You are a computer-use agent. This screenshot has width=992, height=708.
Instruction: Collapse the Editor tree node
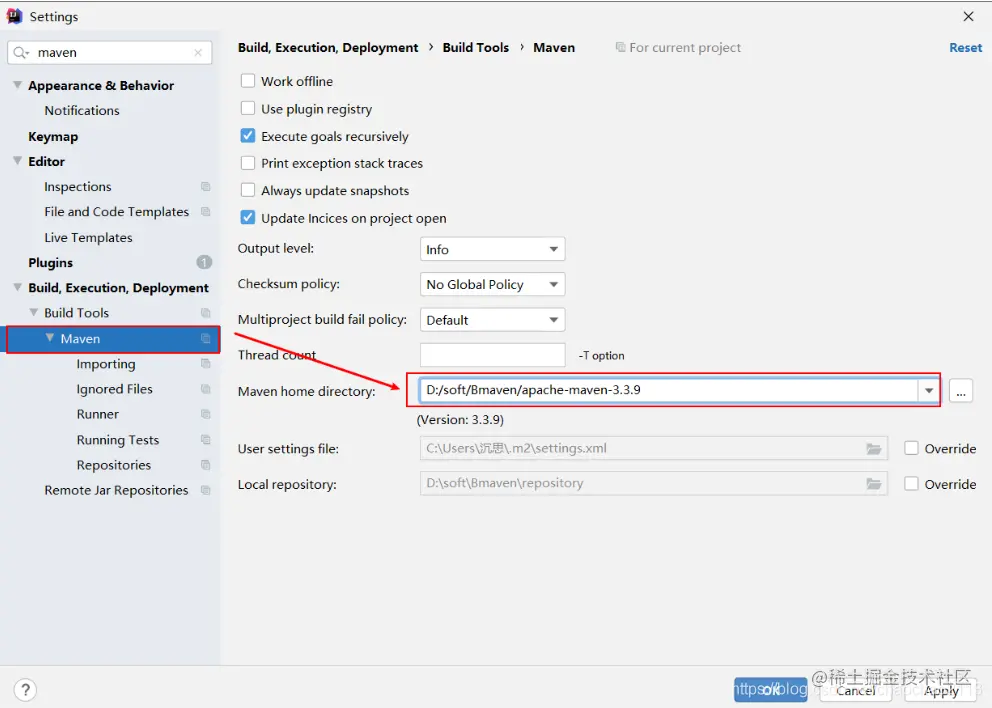click(x=18, y=161)
